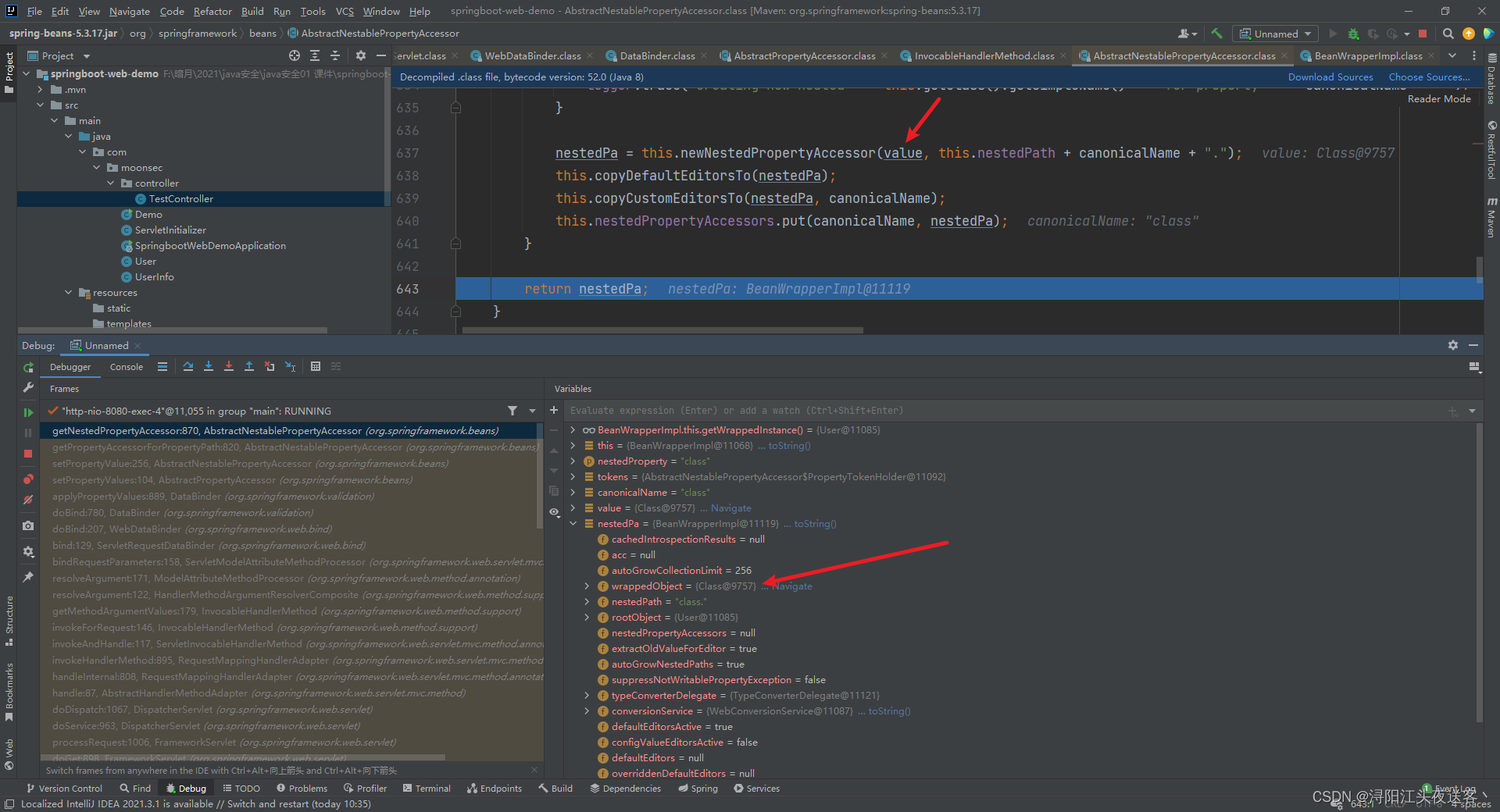Expand the rootObject variable
This screenshot has height=812, width=1500.
(587, 618)
